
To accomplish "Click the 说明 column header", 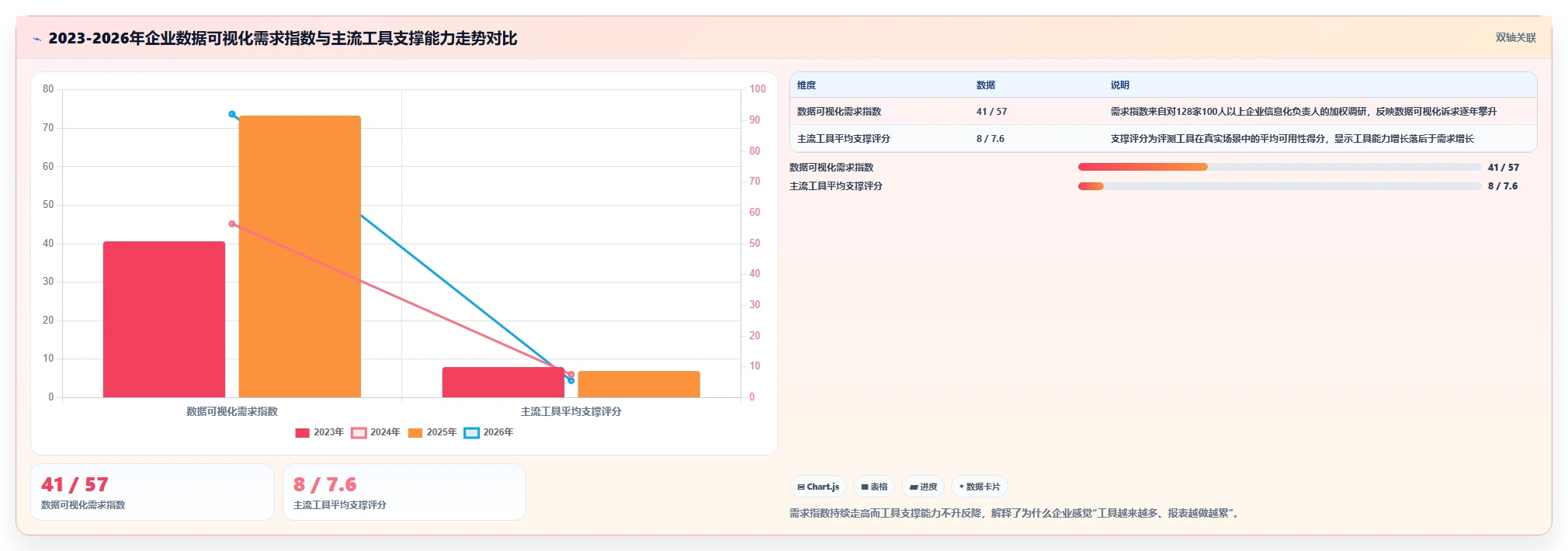I will [x=1120, y=85].
